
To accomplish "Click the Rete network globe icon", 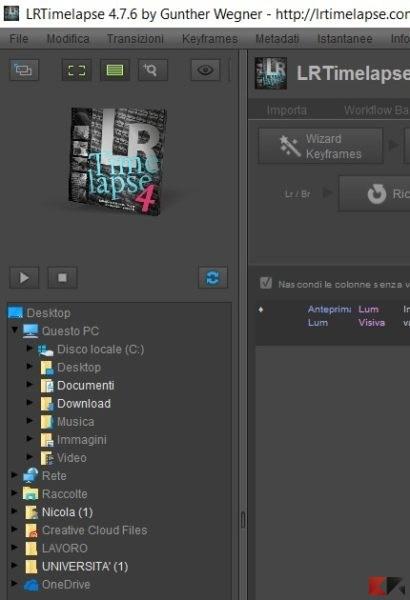I will pyautogui.click(x=30, y=475).
